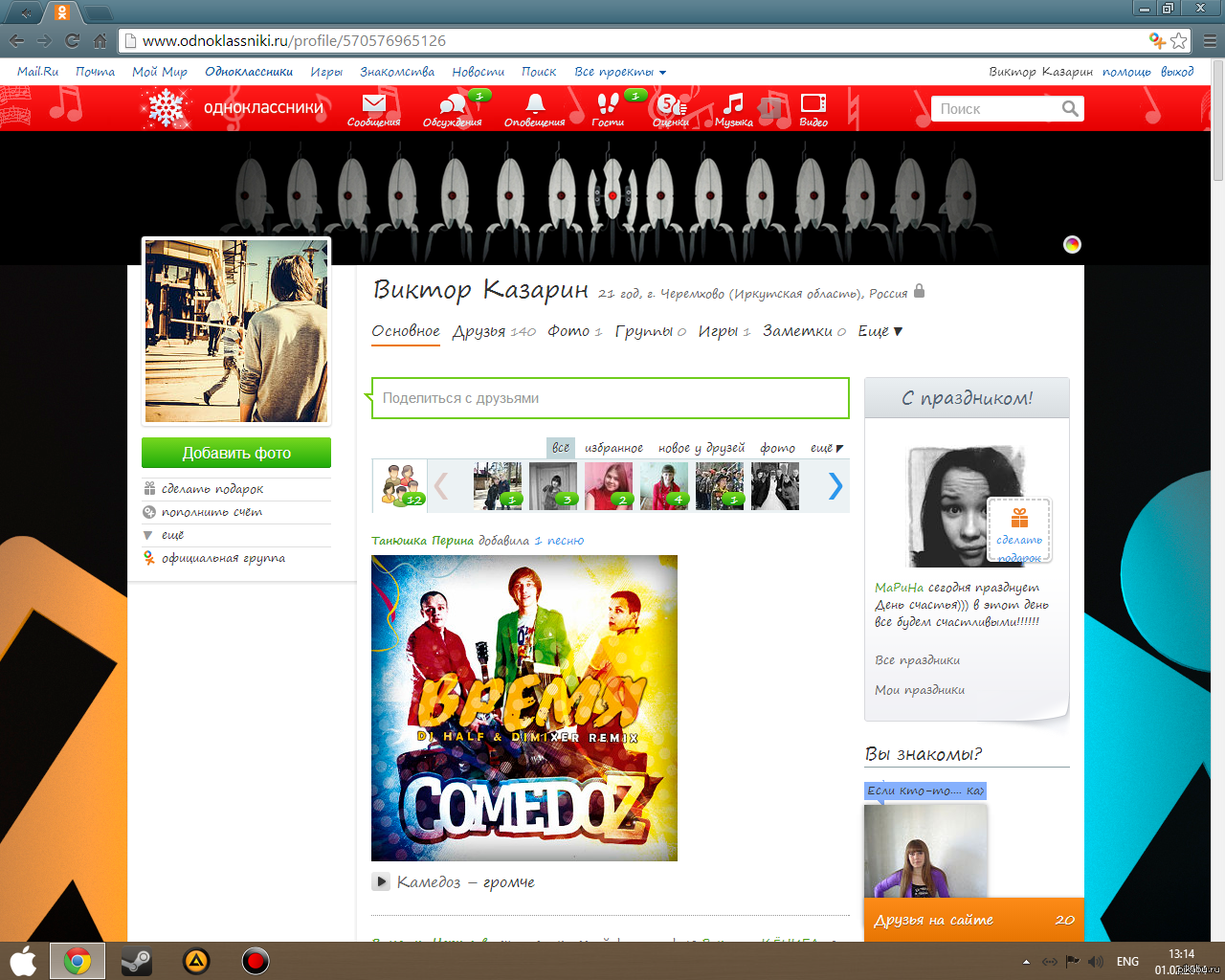Show previous friends in feed carousel
This screenshot has height=980, width=1225.
[441, 486]
